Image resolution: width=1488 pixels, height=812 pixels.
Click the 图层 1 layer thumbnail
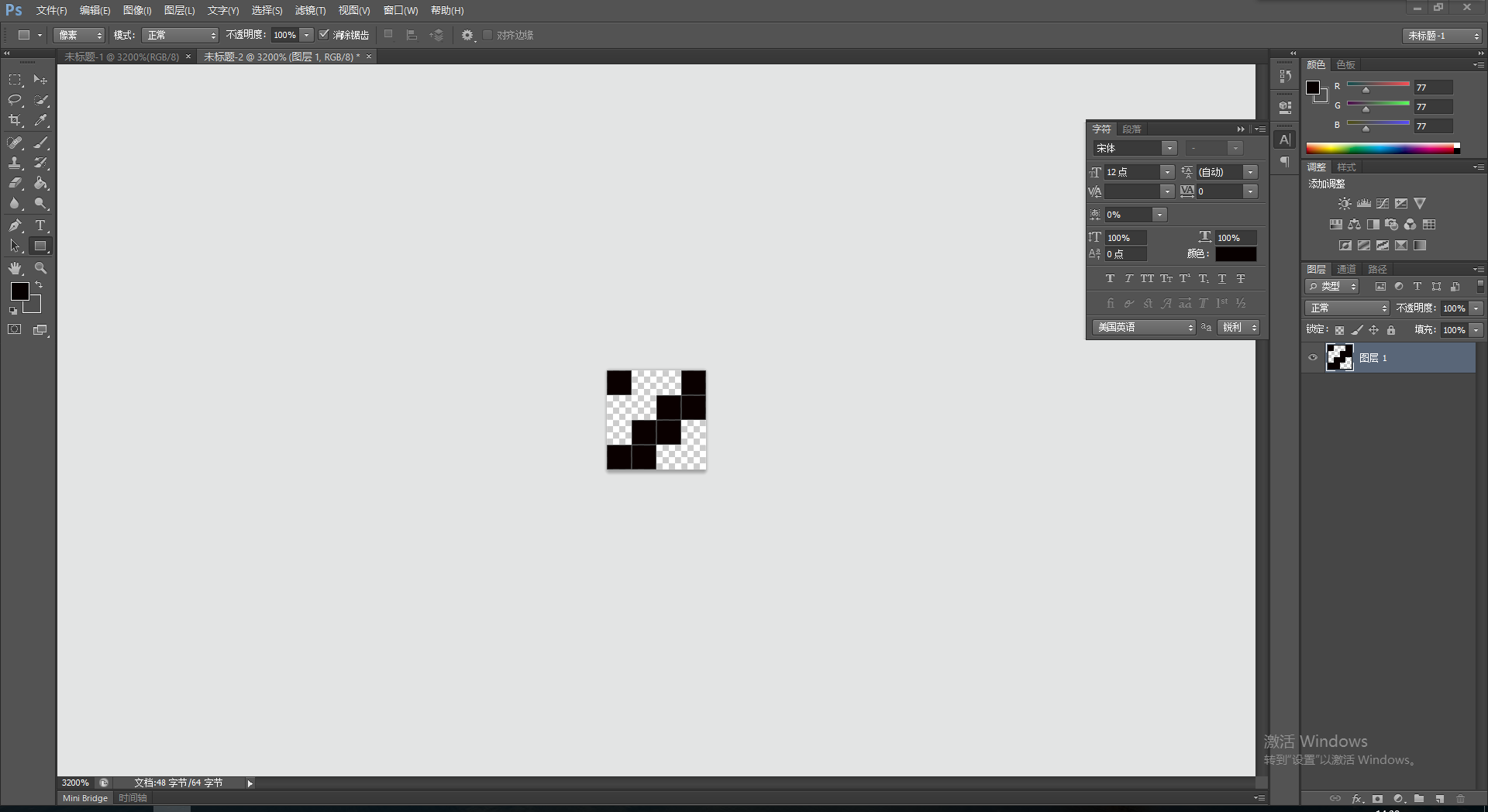tap(1339, 357)
